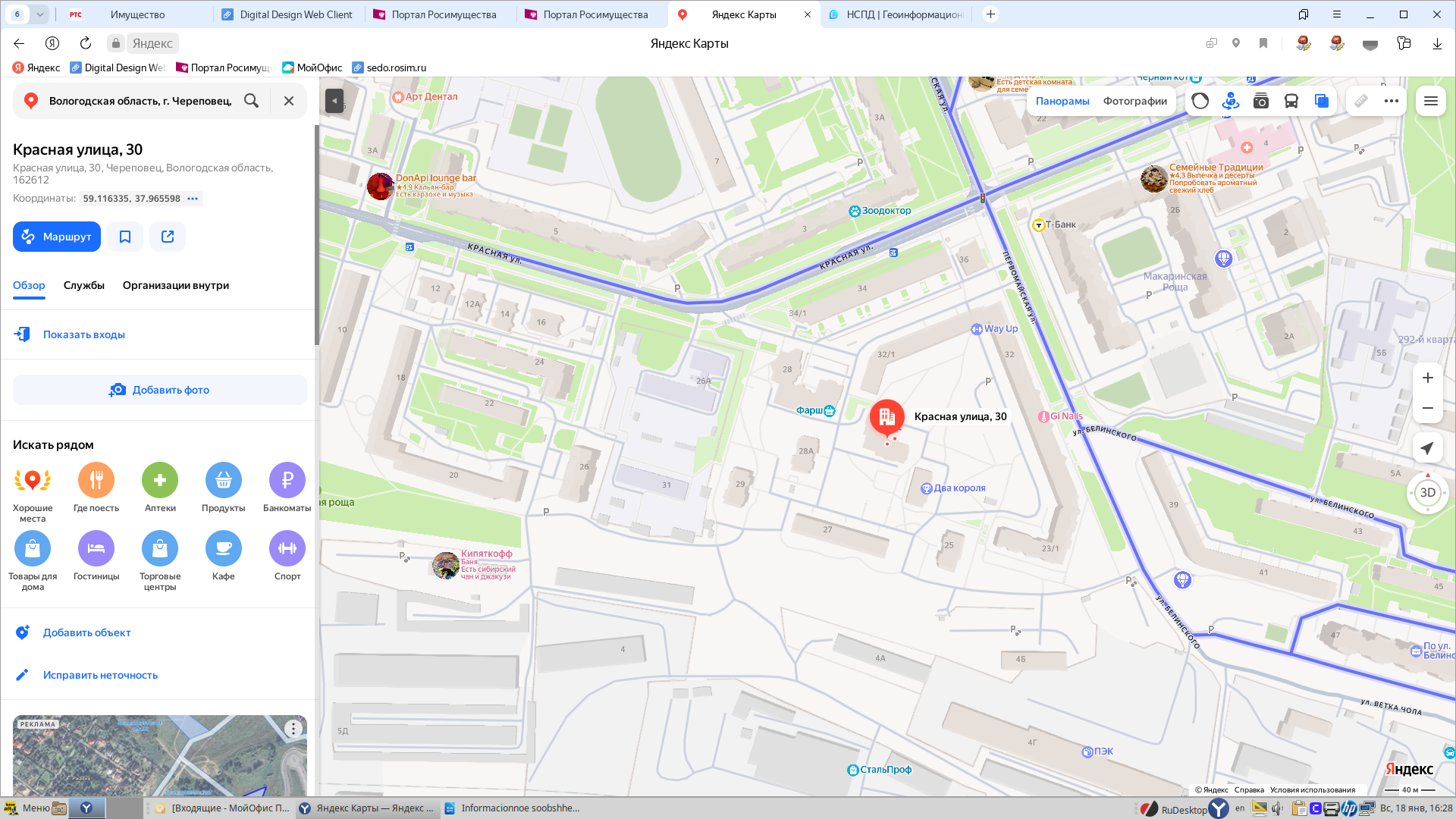Click Показать входы link
Image resolution: width=1456 pixels, height=819 pixels.
(83, 334)
